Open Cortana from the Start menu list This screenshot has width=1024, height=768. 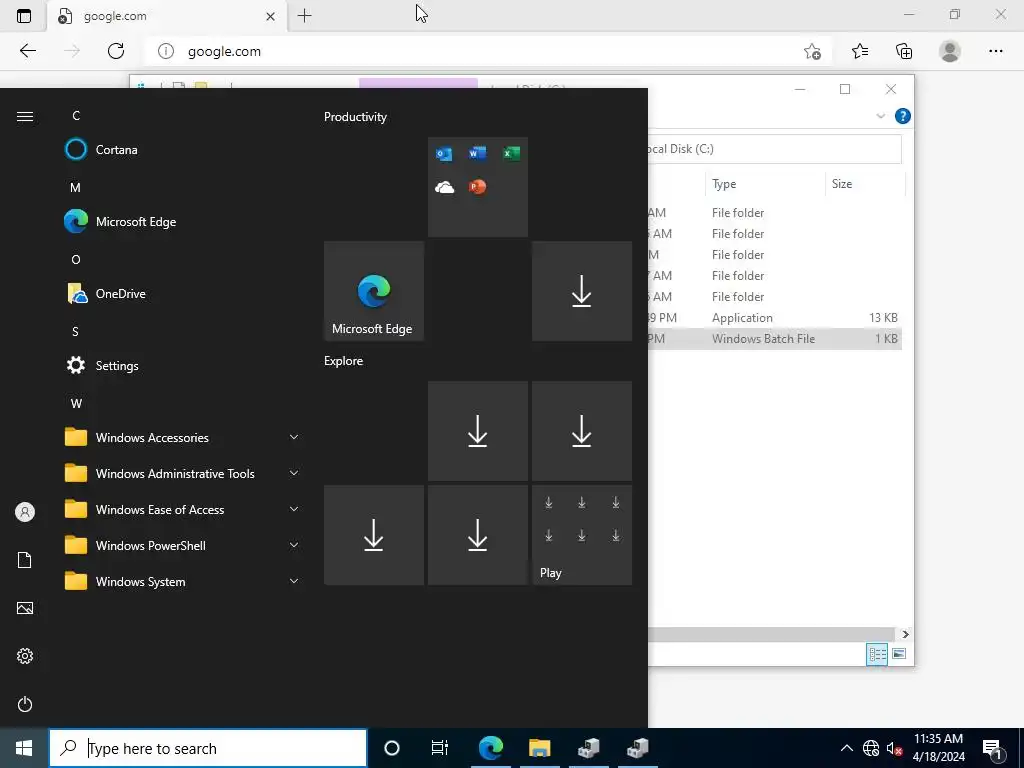pyautogui.click(x=183, y=150)
